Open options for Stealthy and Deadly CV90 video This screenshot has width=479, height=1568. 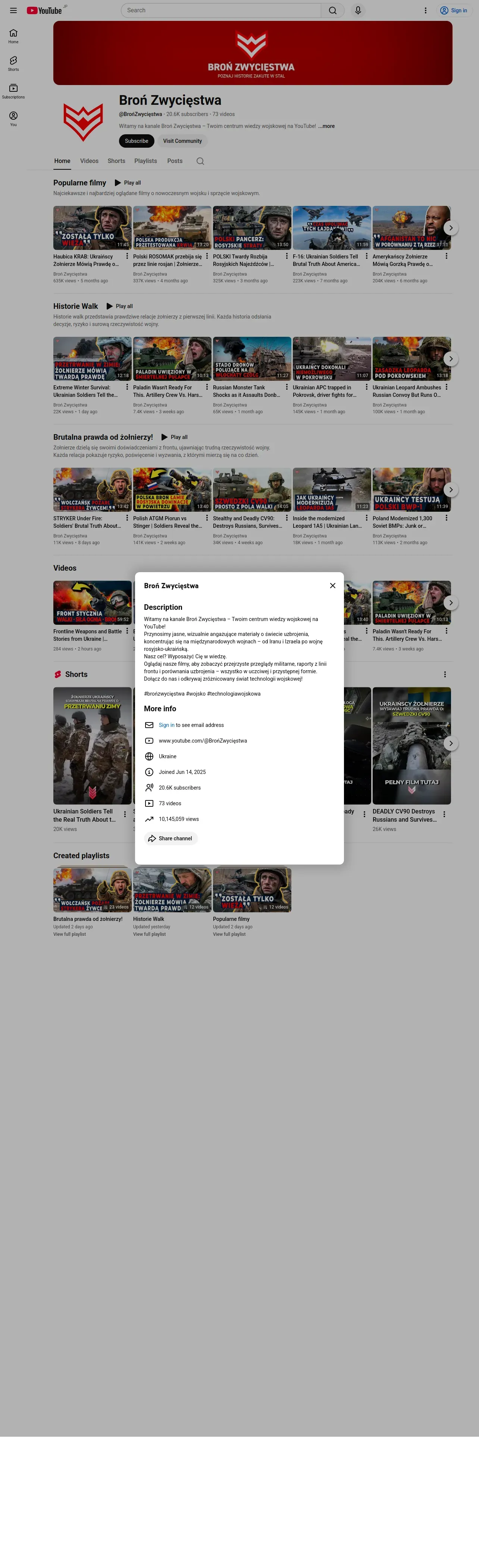pos(287,518)
